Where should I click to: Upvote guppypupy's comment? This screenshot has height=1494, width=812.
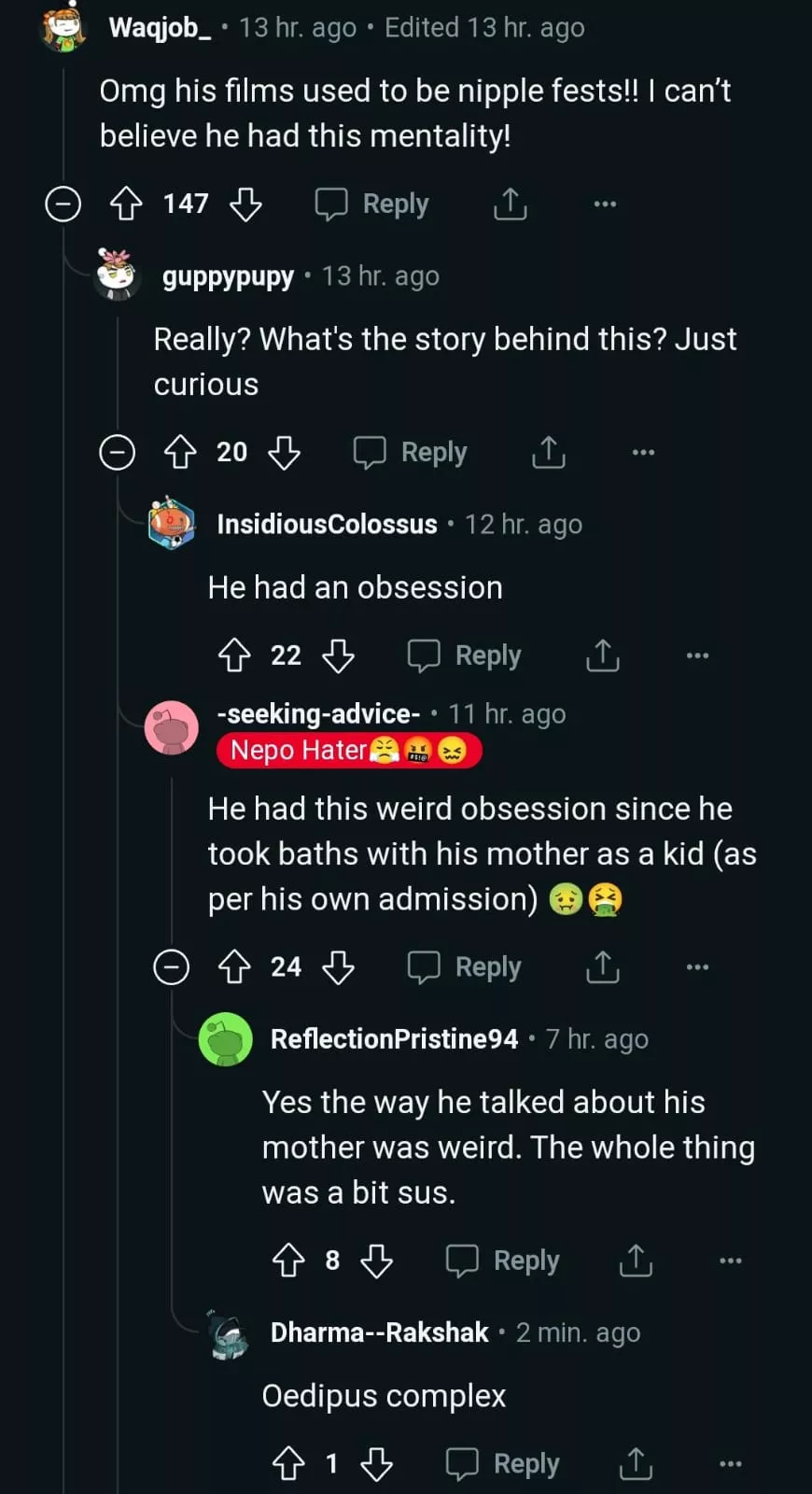[180, 453]
